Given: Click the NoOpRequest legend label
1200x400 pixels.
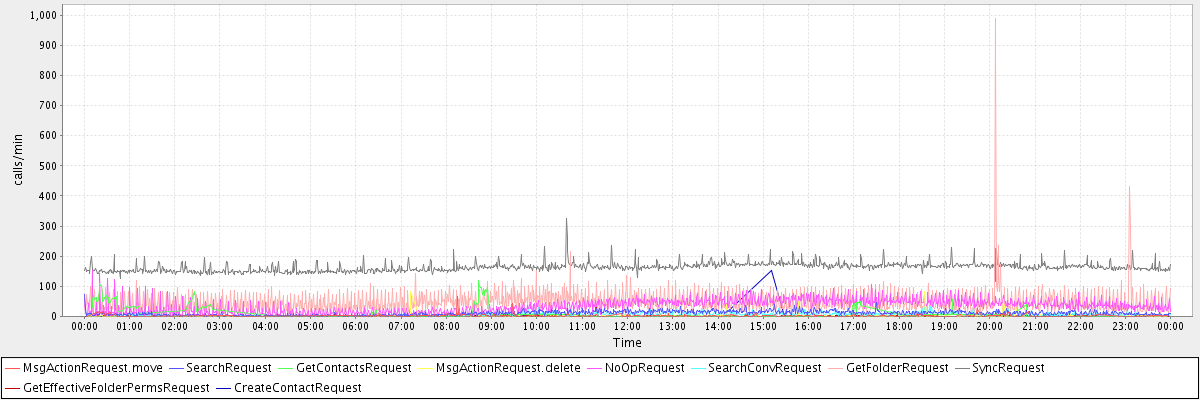Looking at the screenshot, I should tap(644, 368).
